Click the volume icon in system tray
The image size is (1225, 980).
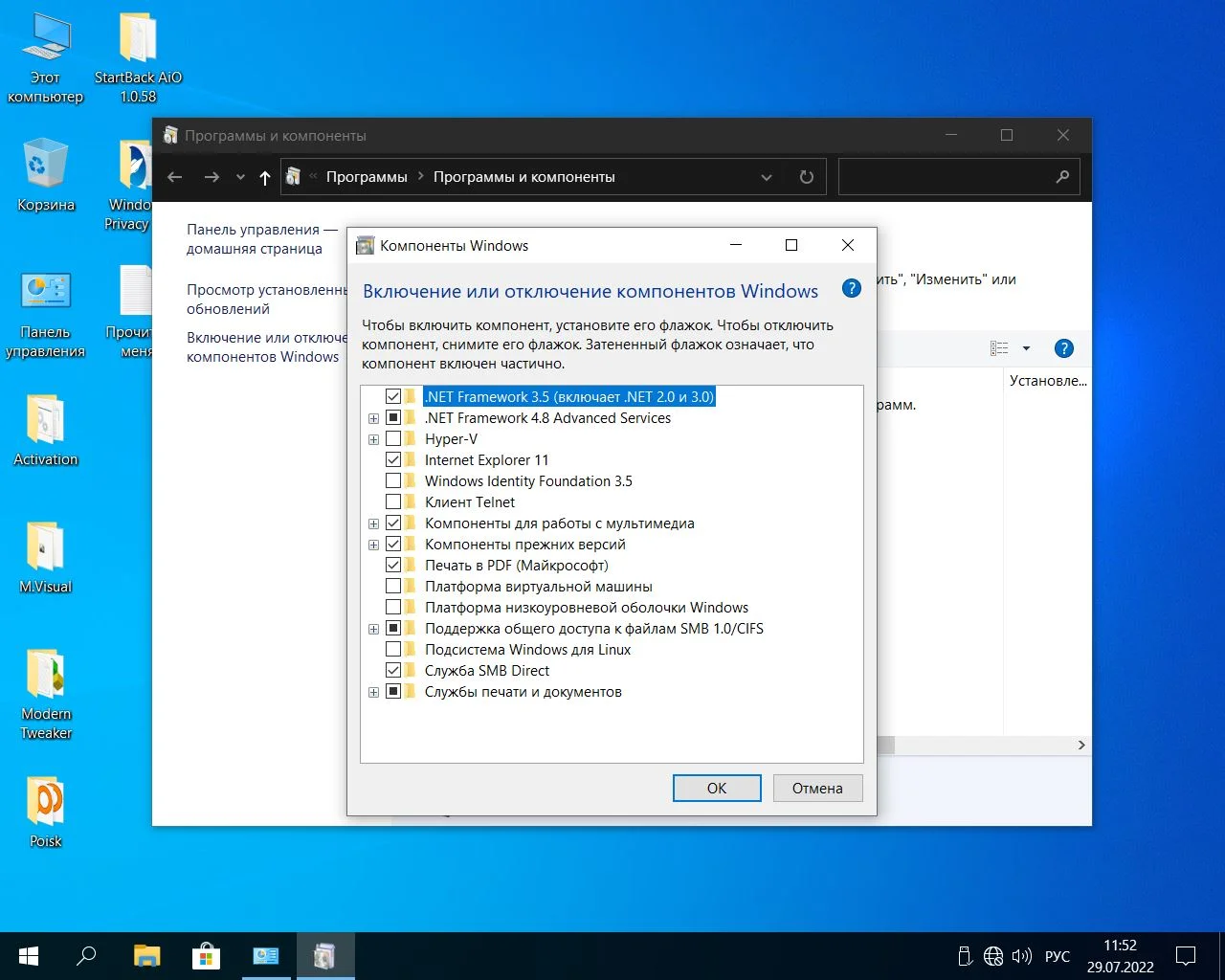1021,956
